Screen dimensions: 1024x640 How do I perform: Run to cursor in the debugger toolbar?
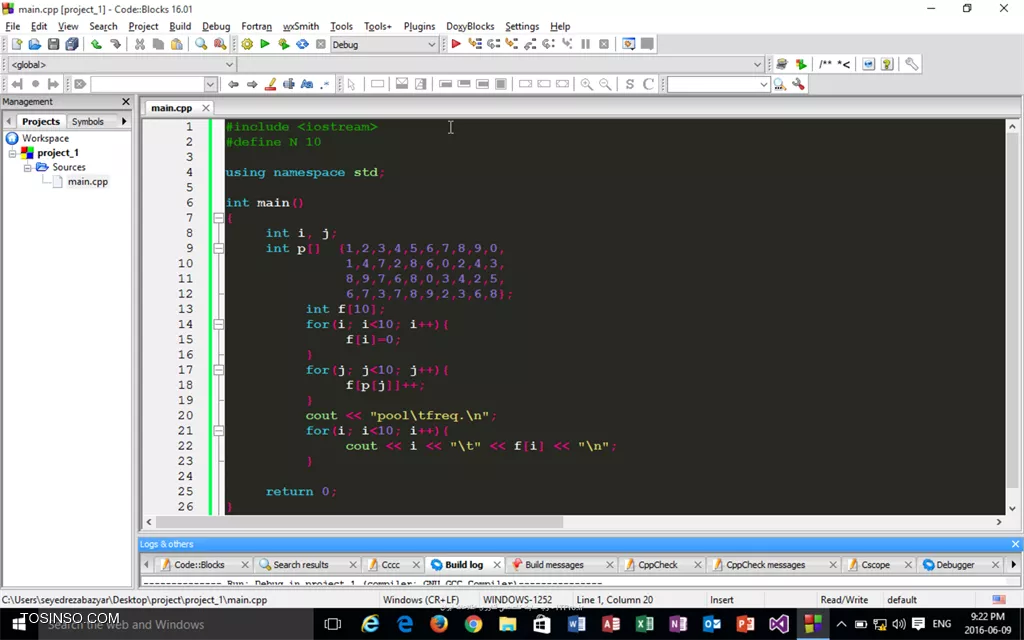[x=475, y=44]
